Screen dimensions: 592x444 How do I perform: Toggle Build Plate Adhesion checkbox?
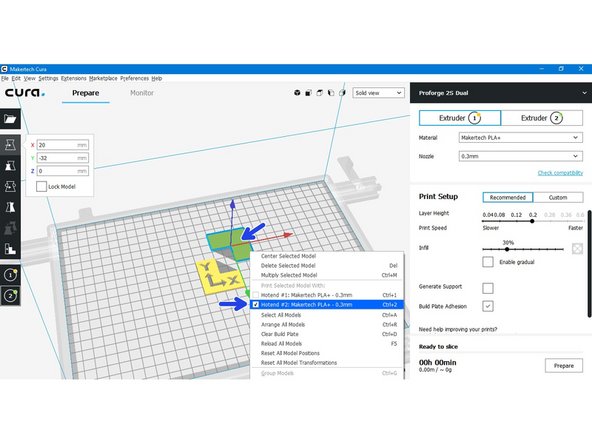pyautogui.click(x=488, y=306)
